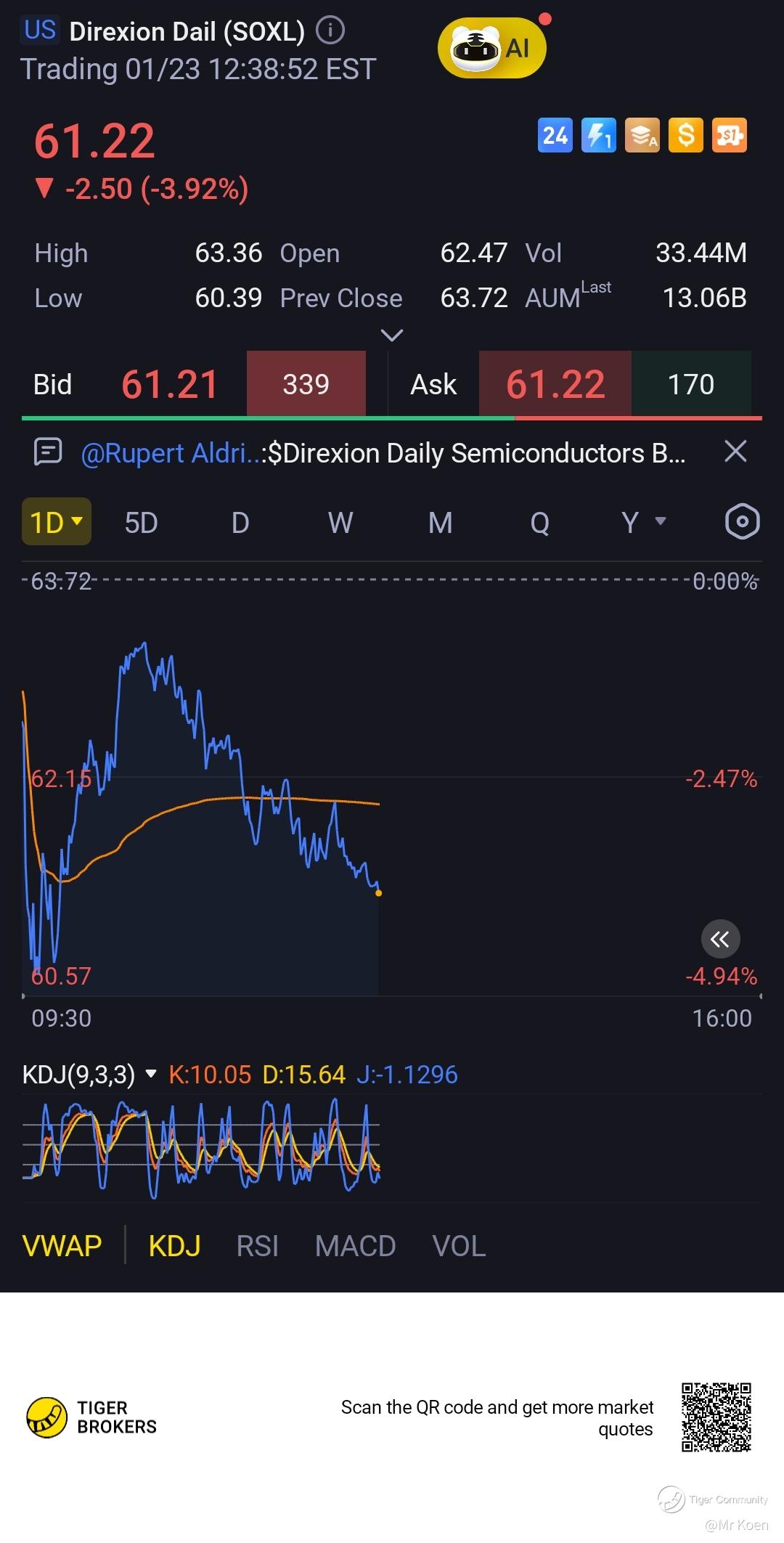Tap the 62.15 chart price label
784x1543 pixels.
61,779
